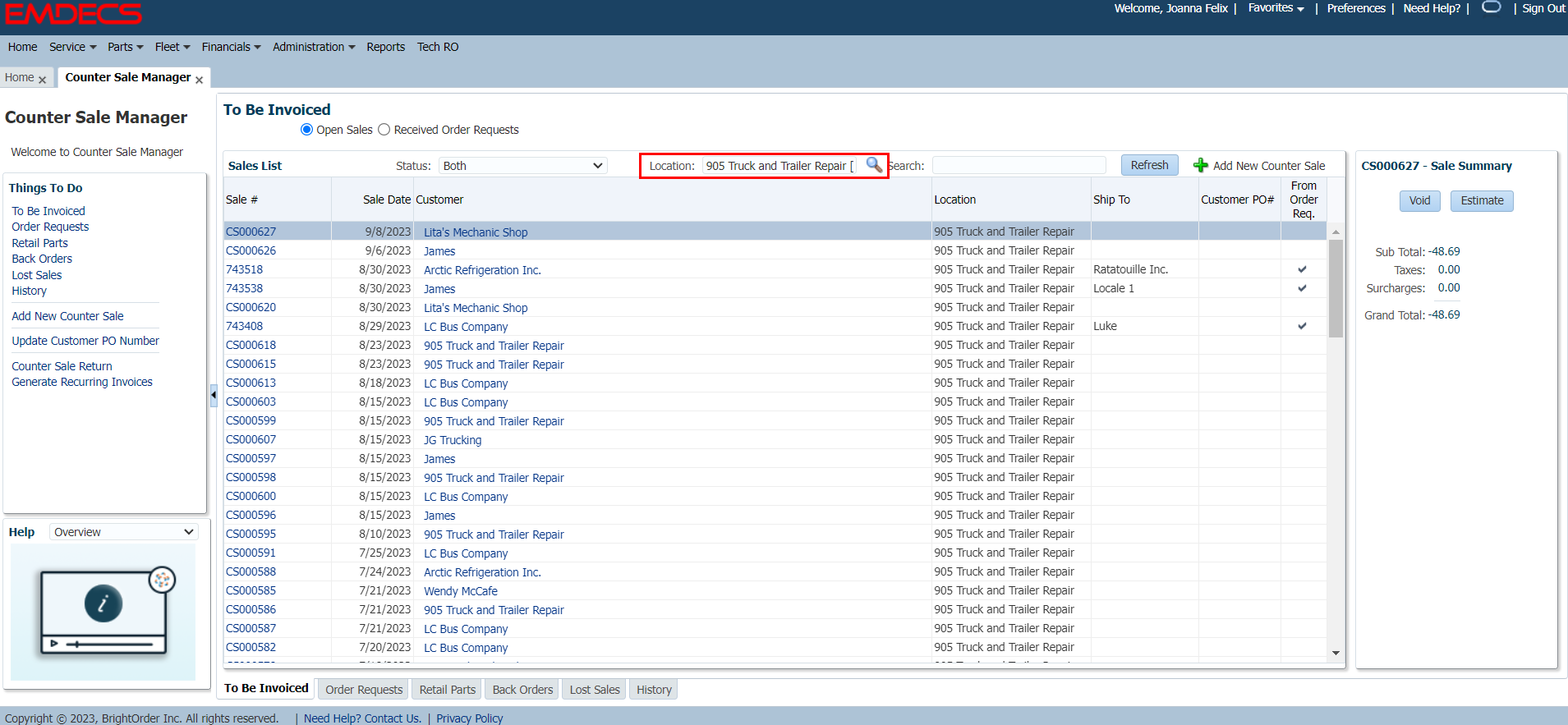Open the Status dropdown showing Both
The image size is (1568, 725).
click(x=522, y=166)
